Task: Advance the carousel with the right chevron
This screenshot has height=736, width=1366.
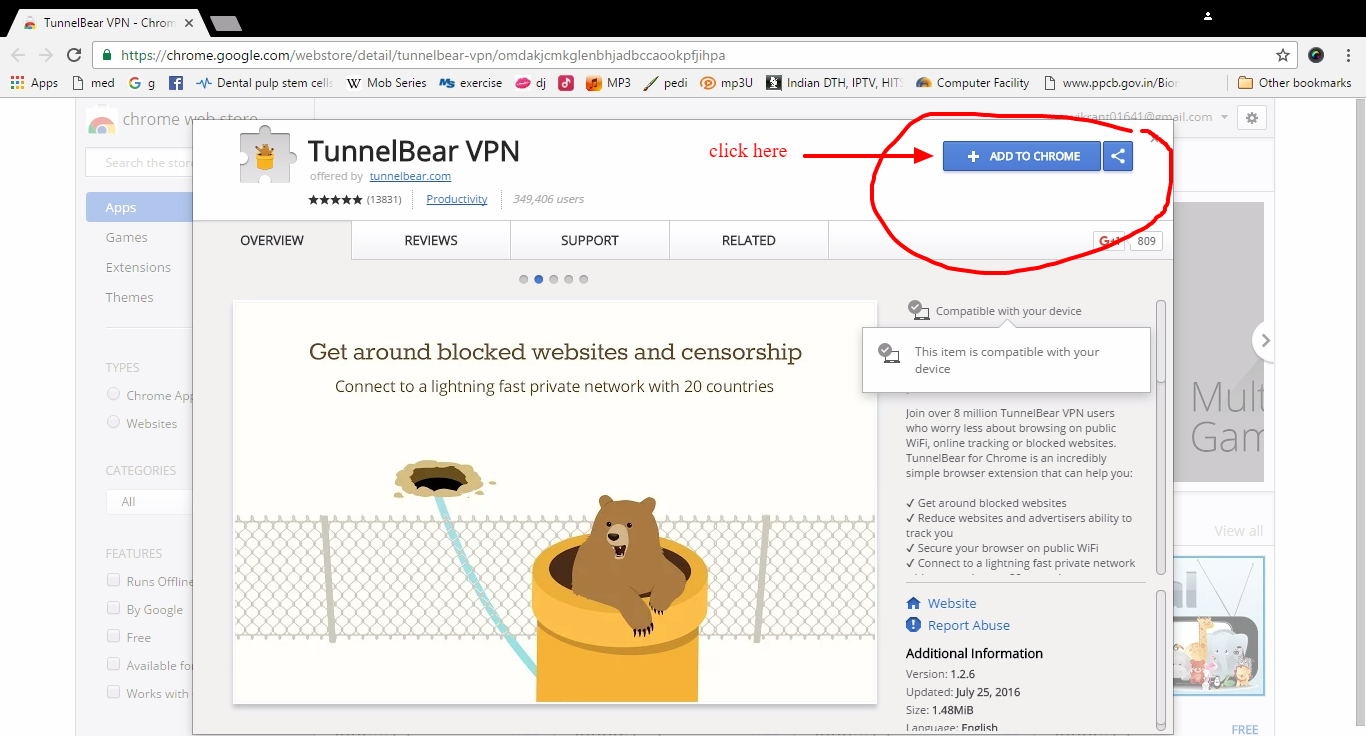Action: tap(1265, 341)
